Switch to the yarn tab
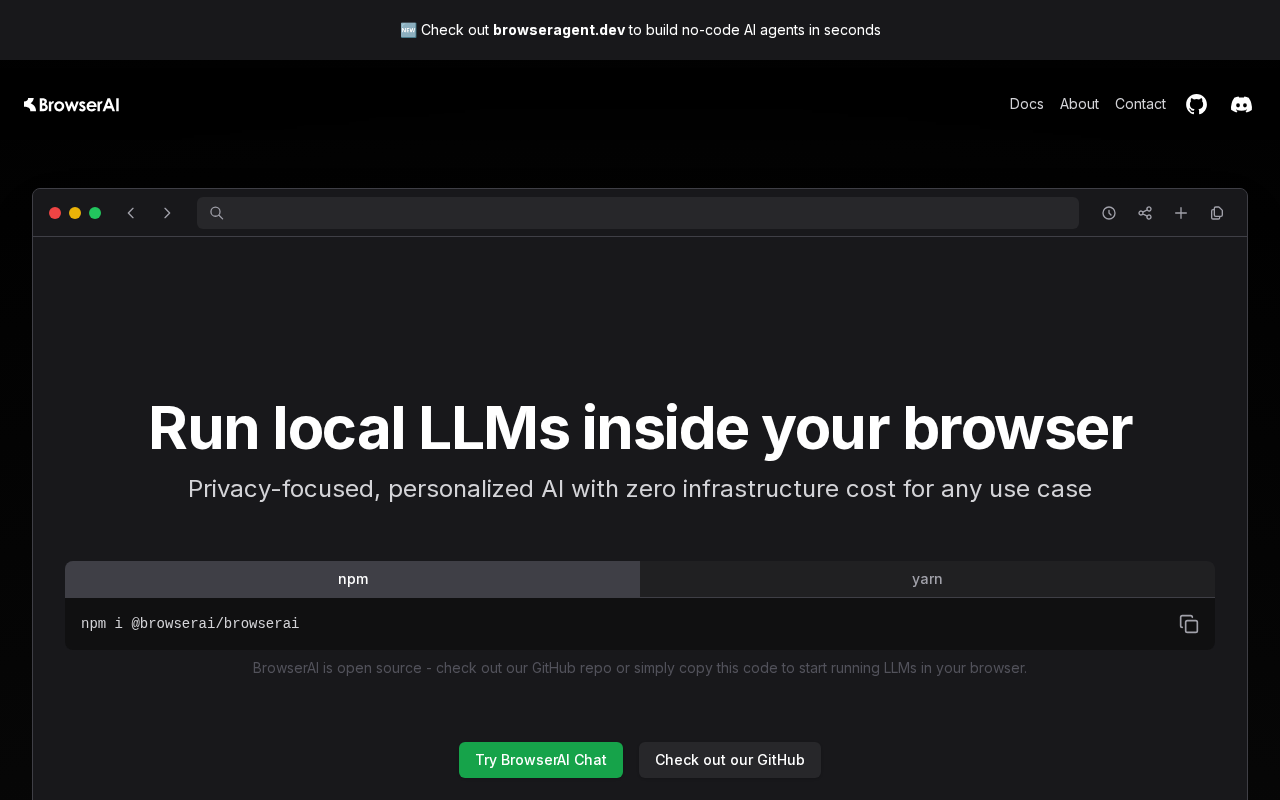This screenshot has width=1280, height=800. [927, 579]
